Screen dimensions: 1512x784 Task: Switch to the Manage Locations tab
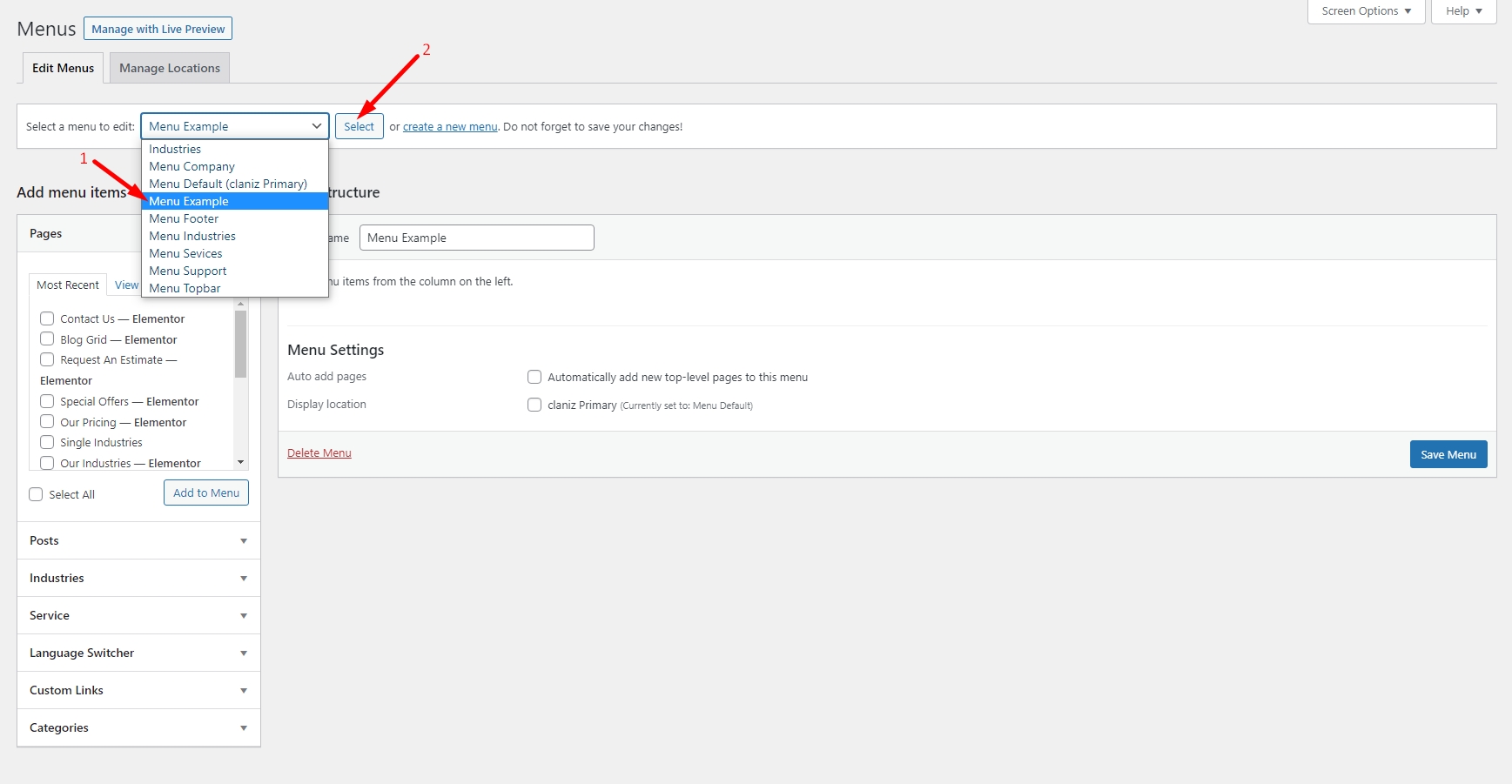[170, 68]
